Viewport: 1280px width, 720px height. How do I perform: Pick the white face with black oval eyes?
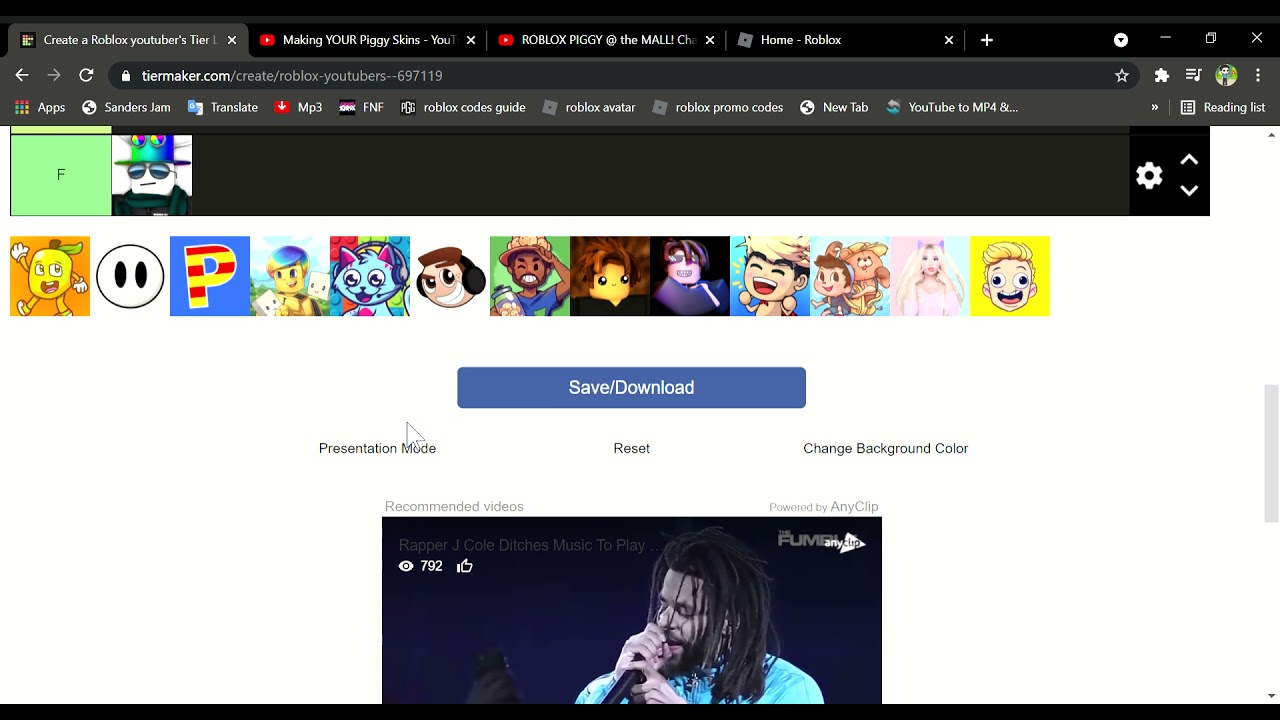point(130,276)
